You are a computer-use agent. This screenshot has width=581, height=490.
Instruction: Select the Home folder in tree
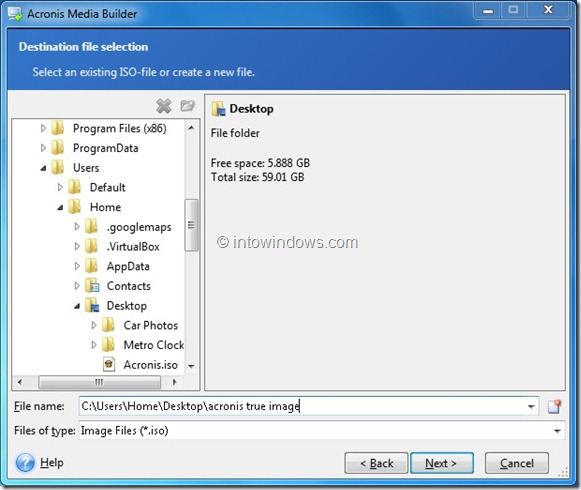(x=105, y=207)
